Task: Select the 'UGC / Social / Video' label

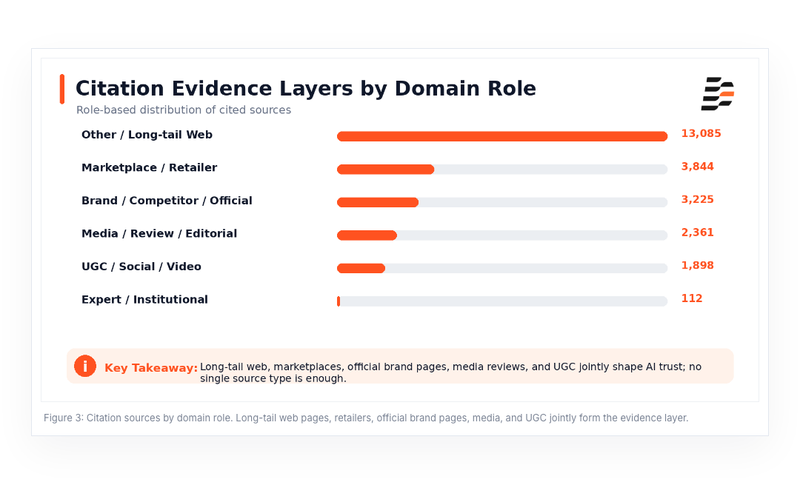Action: [141, 267]
